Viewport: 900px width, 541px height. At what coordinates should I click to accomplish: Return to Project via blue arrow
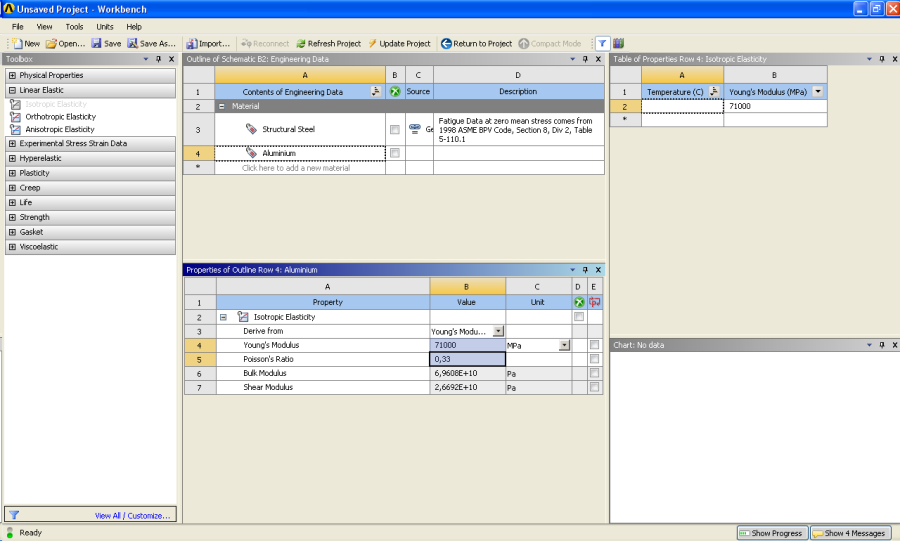point(476,44)
